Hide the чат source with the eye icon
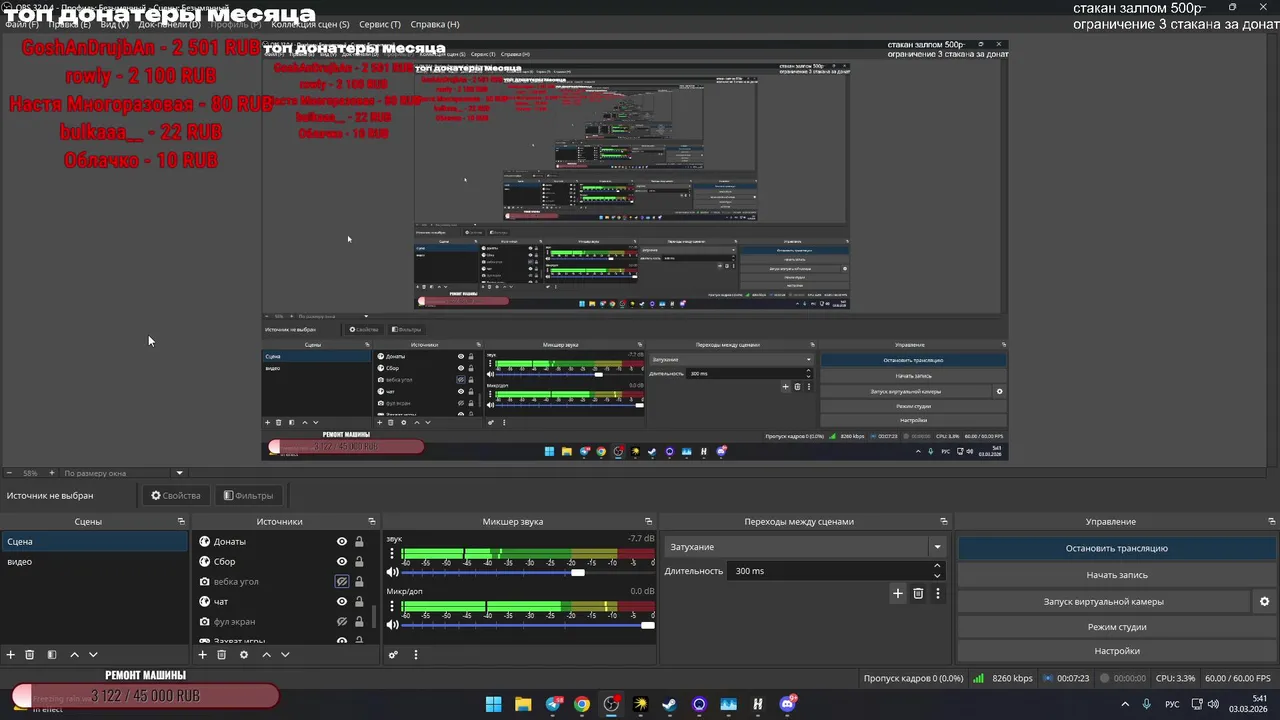This screenshot has height=720, width=1280. (342, 602)
